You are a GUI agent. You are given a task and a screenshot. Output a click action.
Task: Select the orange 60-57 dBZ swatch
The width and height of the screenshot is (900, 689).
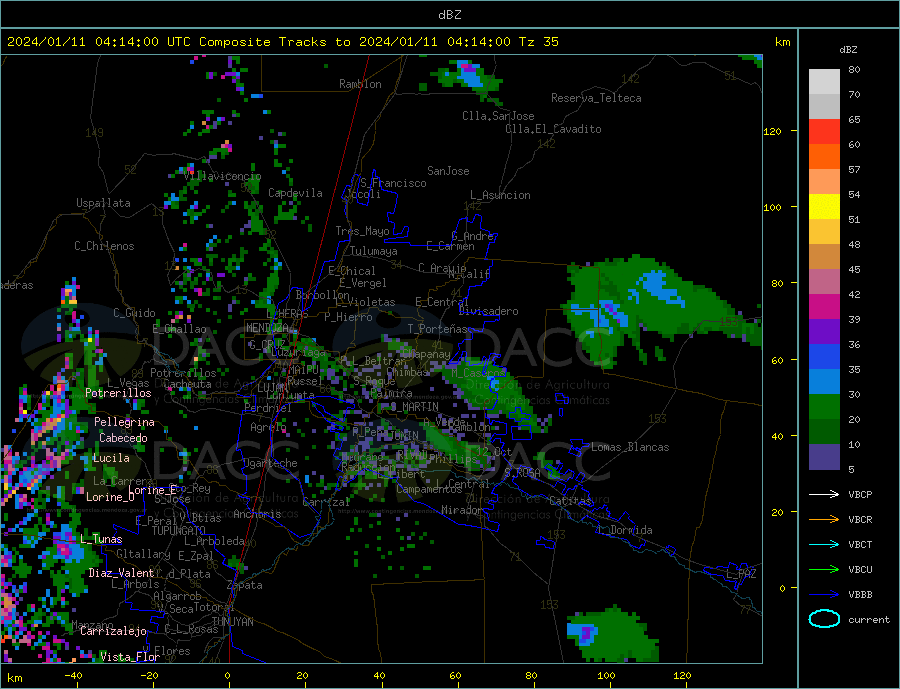point(824,157)
